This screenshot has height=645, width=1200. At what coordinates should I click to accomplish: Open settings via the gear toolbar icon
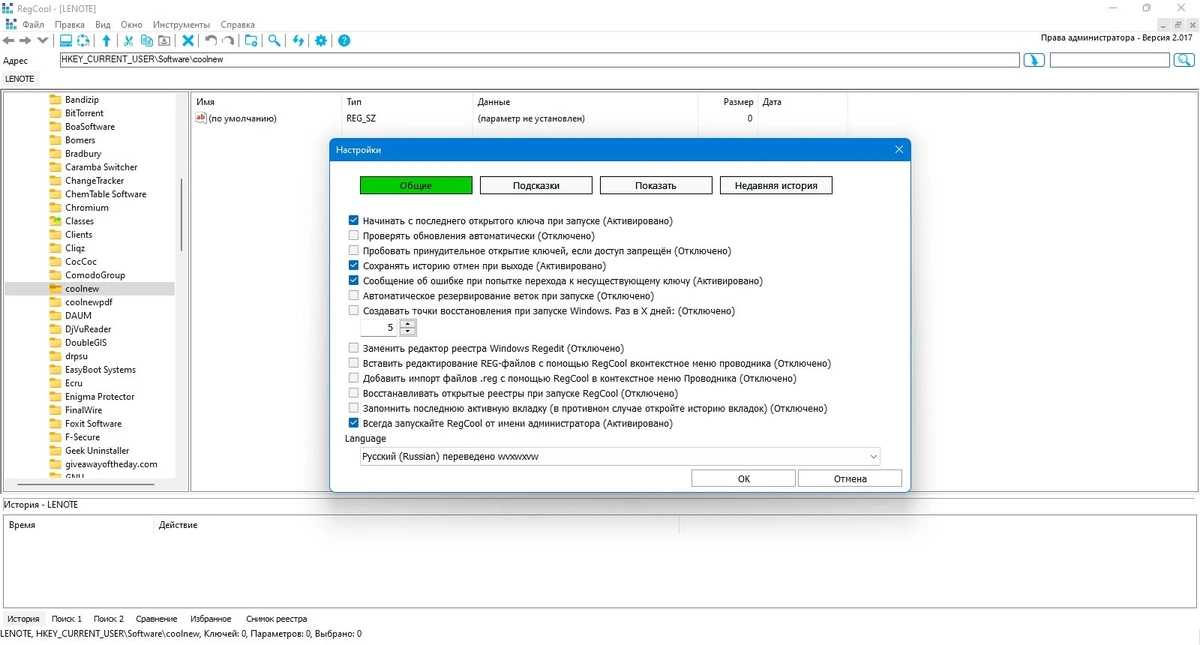321,41
